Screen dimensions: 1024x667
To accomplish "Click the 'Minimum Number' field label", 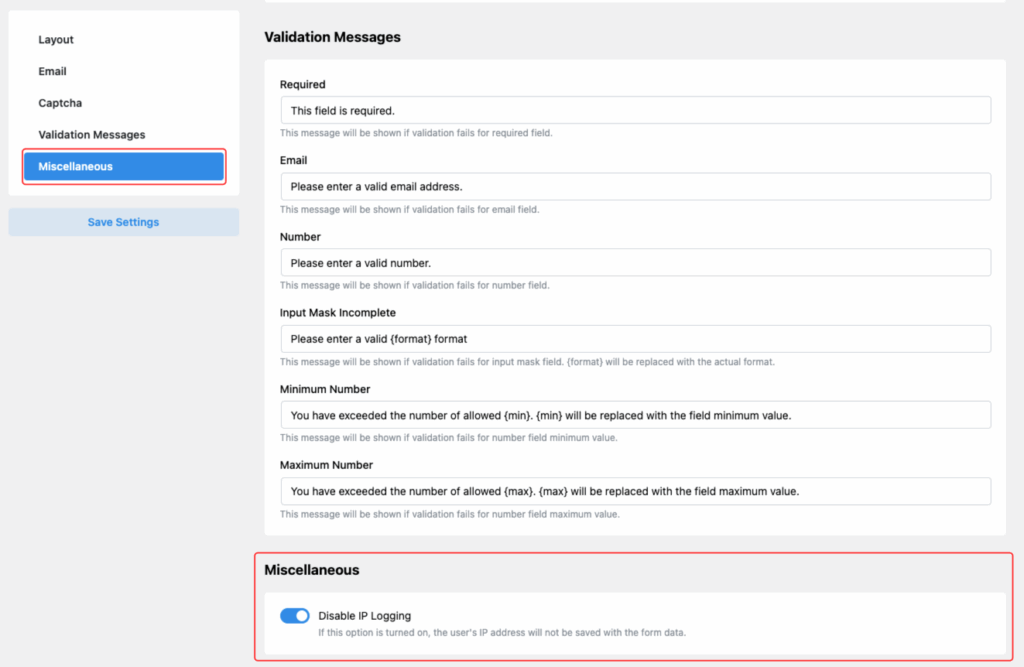I will (x=325, y=389).
